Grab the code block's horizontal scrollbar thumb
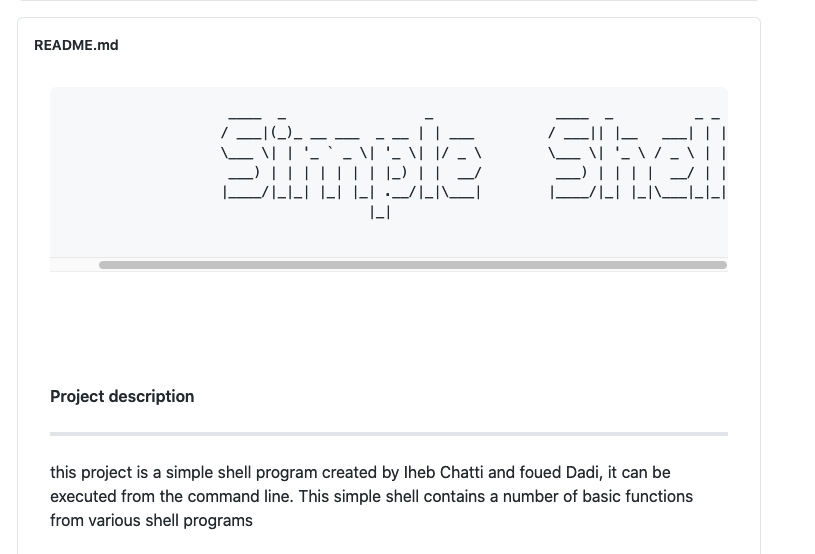815x554 pixels. pos(413,265)
